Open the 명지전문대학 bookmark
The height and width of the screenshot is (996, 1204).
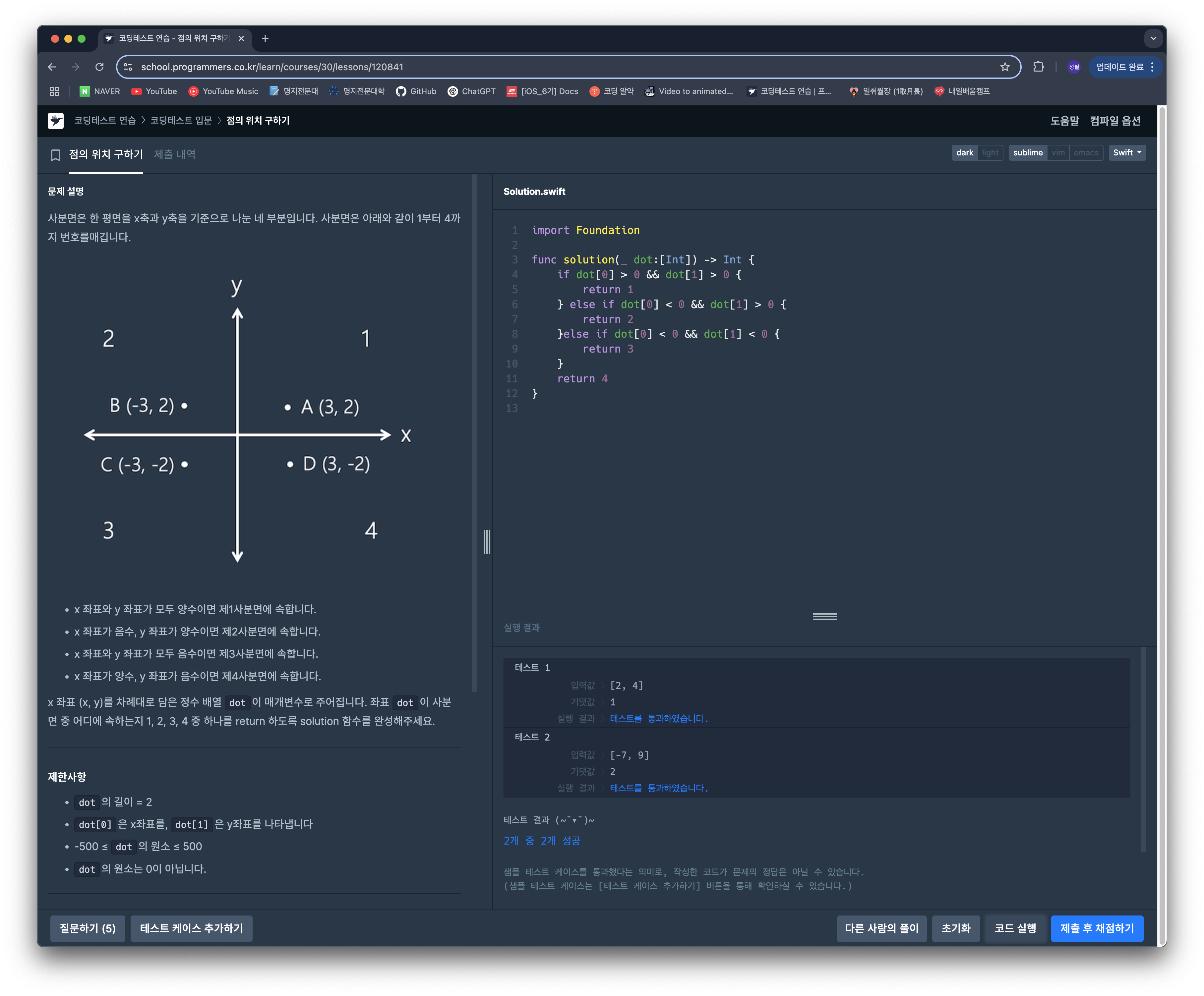(x=357, y=91)
